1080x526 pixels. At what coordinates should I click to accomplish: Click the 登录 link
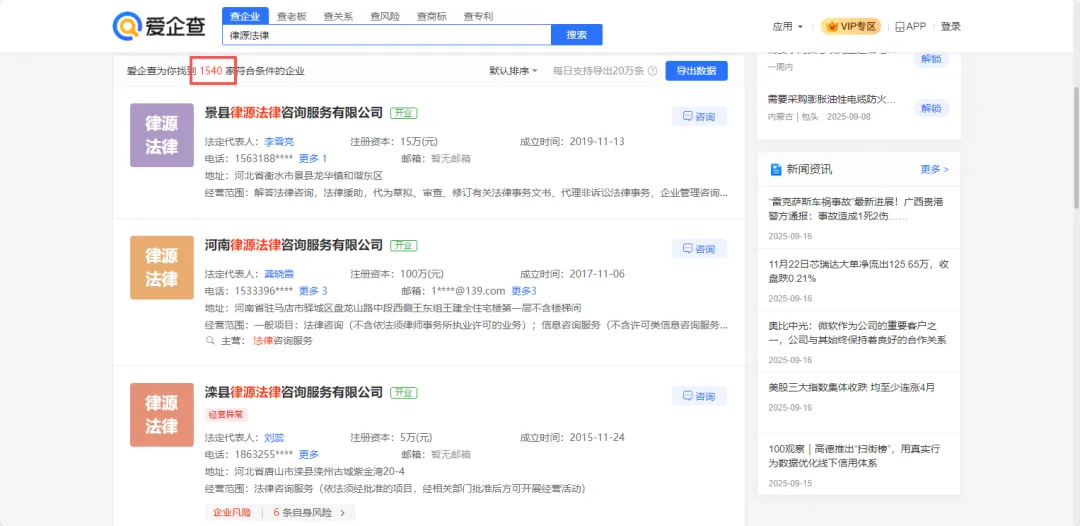pyautogui.click(x=951, y=27)
